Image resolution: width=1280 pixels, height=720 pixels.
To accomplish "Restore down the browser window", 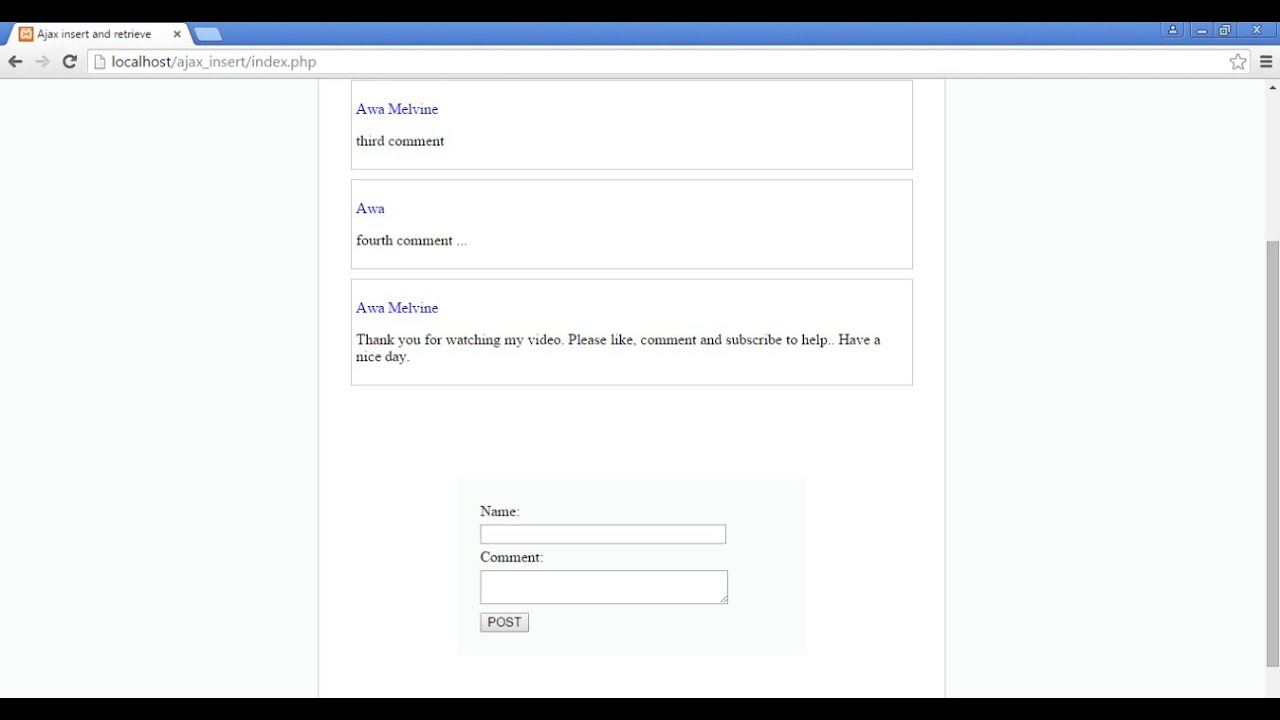I will tap(1225, 30).
